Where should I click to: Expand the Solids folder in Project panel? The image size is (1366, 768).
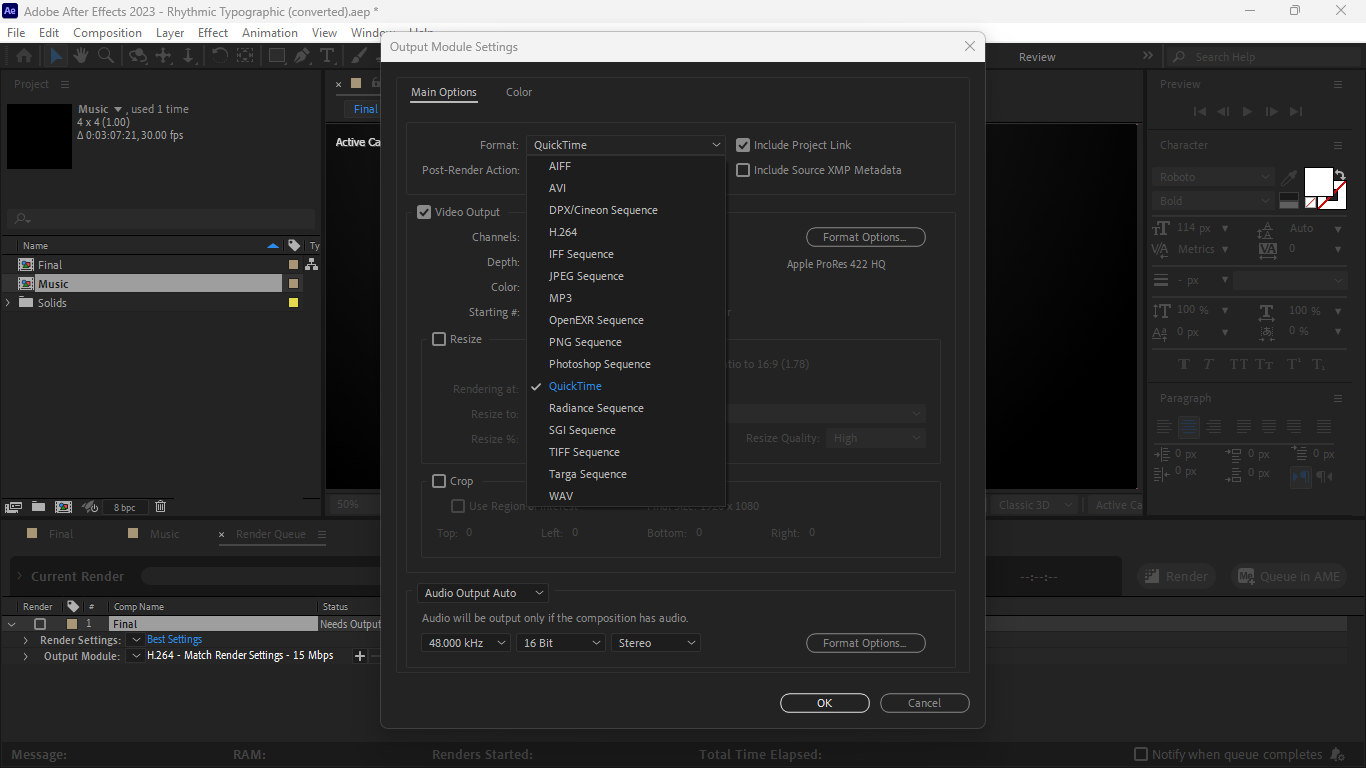click(8, 303)
